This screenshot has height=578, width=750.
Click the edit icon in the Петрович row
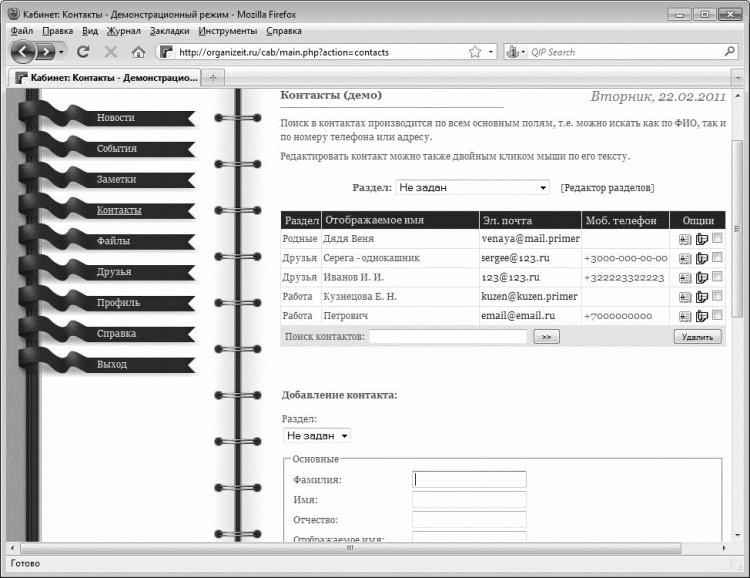702,316
